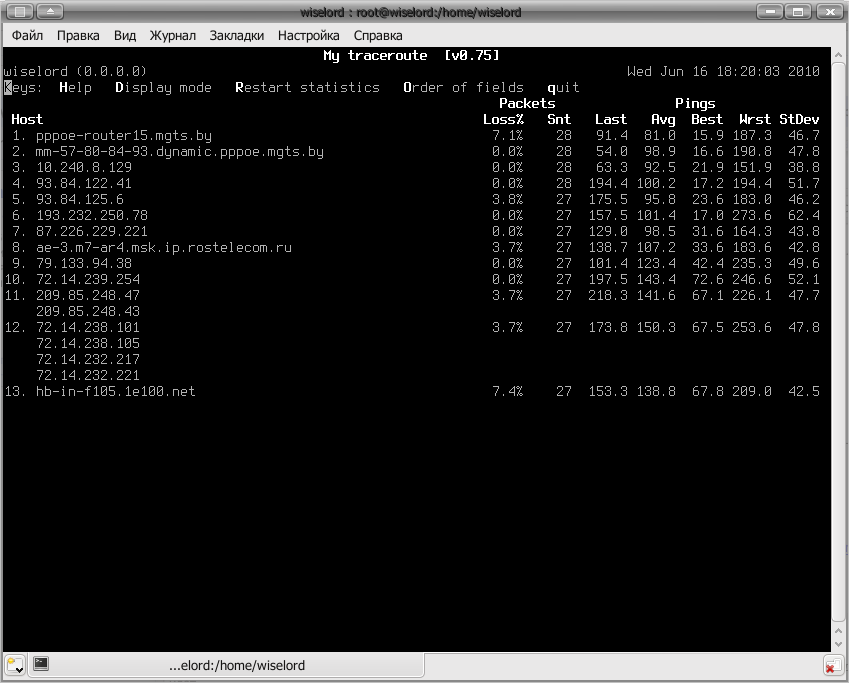
Task: Open the Журнал menu
Action: click(x=173, y=36)
